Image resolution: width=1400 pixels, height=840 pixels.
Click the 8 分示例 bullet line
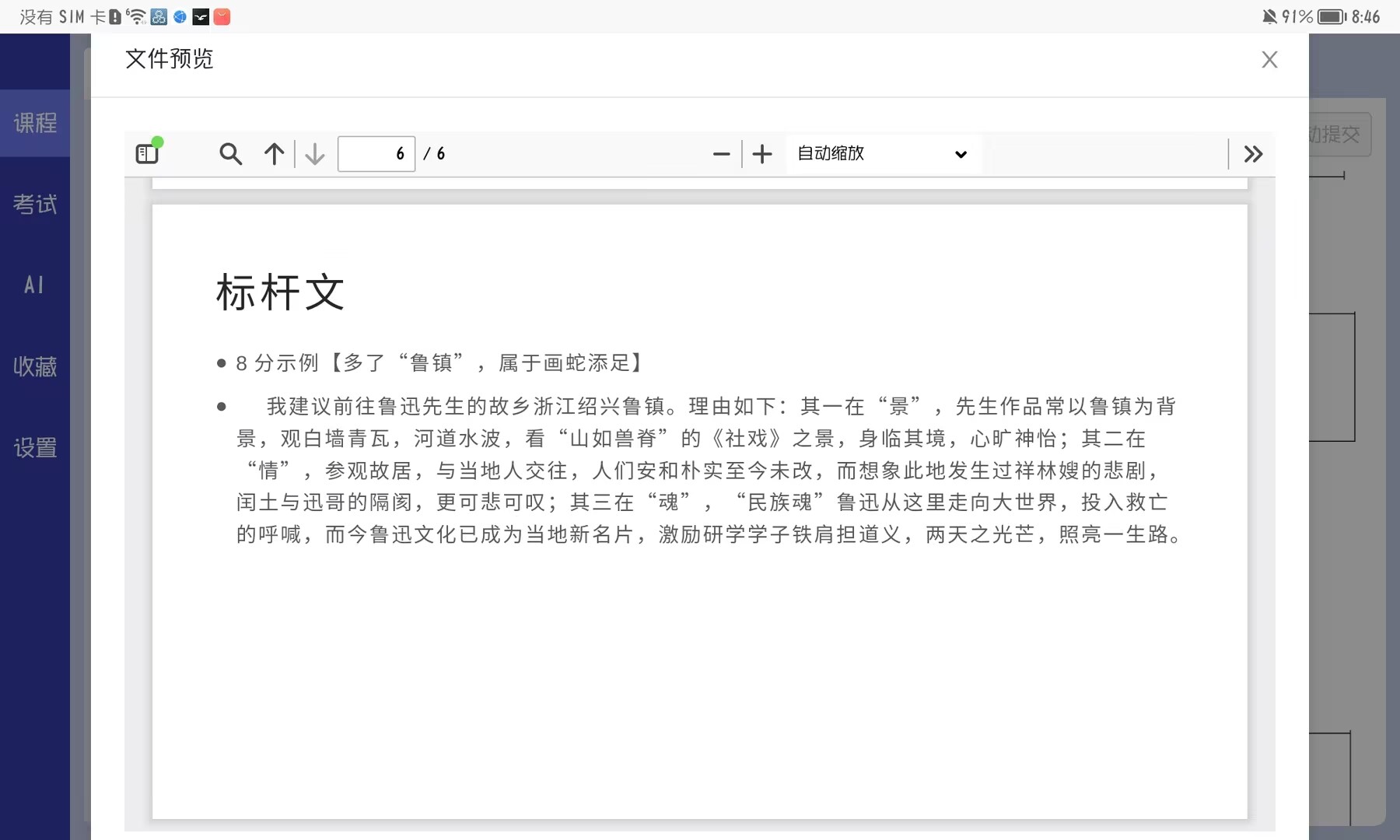pyautogui.click(x=439, y=362)
